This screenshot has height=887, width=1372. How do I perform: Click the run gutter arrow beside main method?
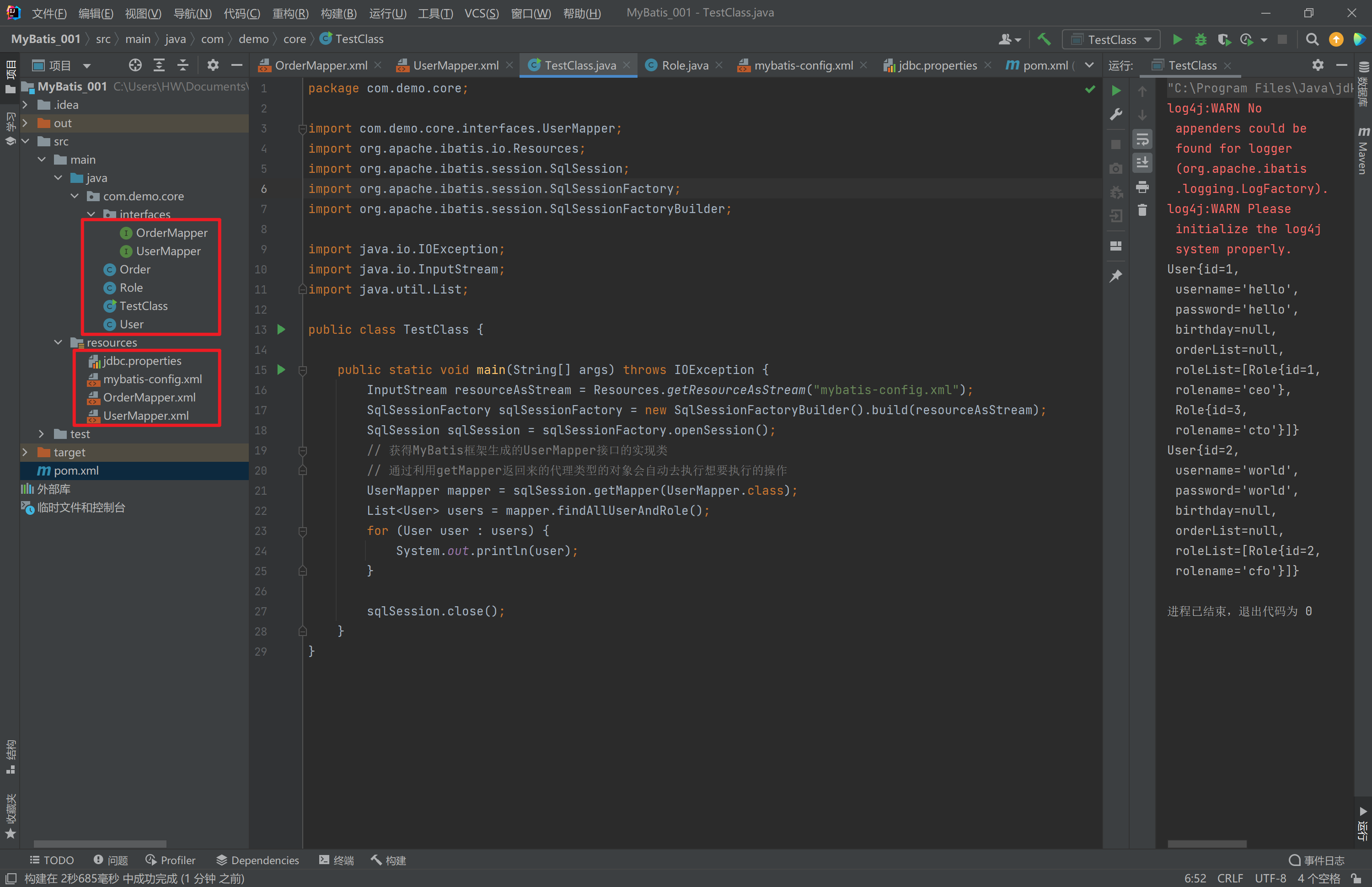coord(282,369)
